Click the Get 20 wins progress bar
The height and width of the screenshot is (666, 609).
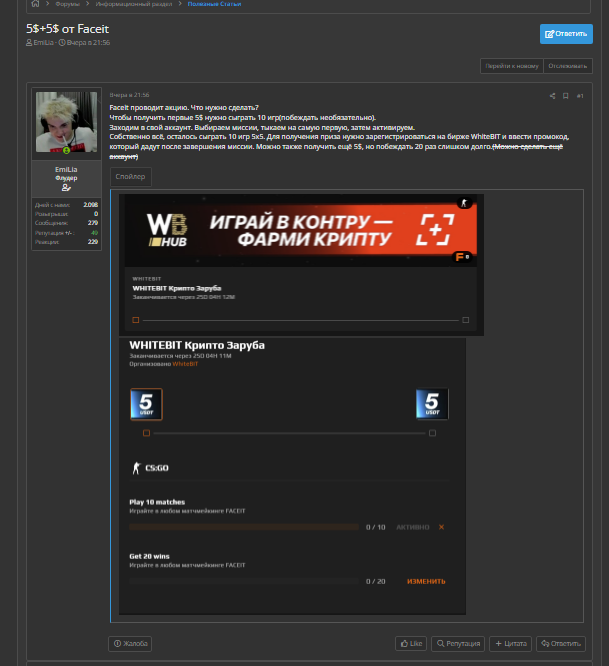pyautogui.click(x=244, y=581)
